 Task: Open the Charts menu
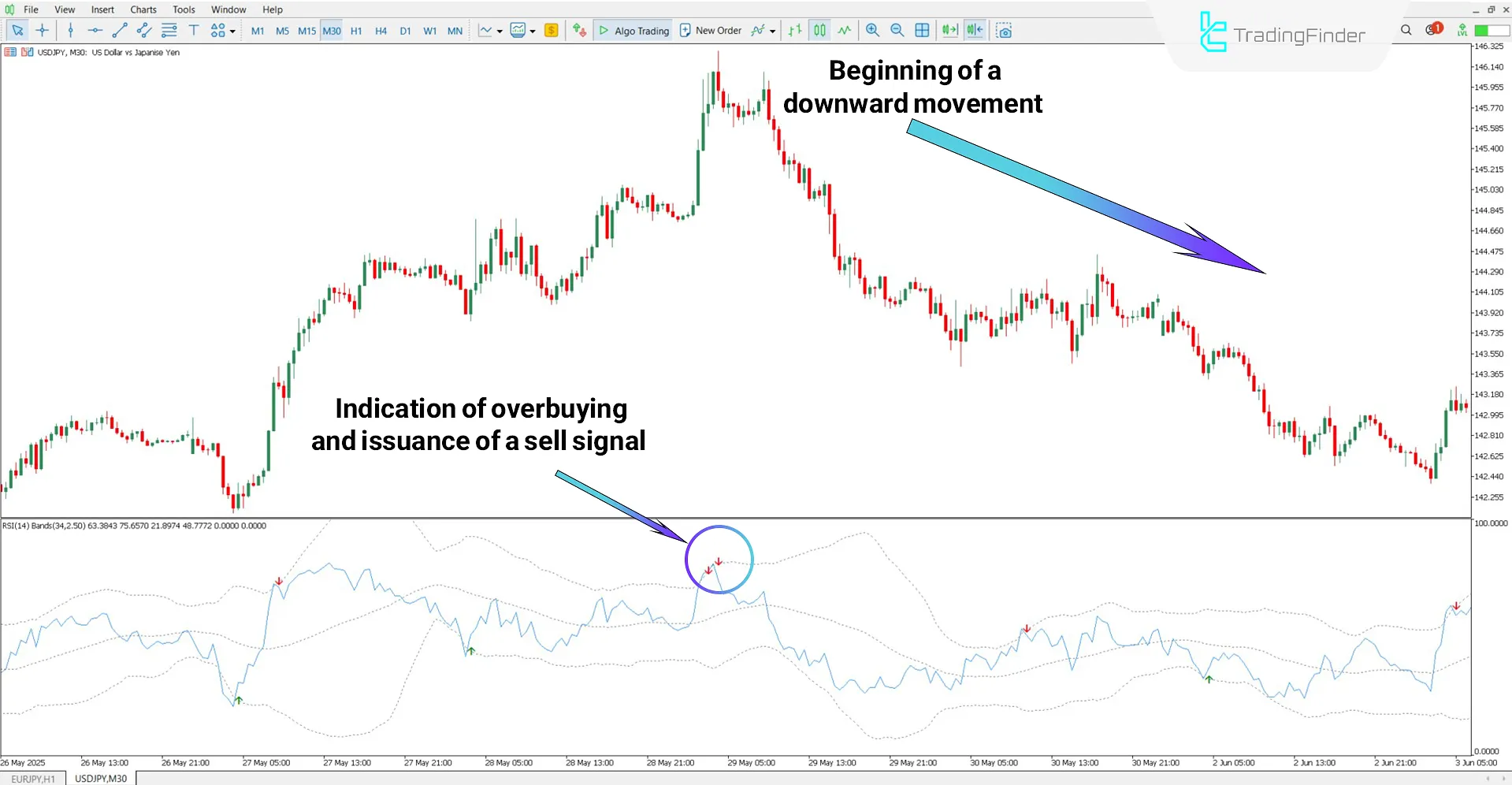[143, 9]
